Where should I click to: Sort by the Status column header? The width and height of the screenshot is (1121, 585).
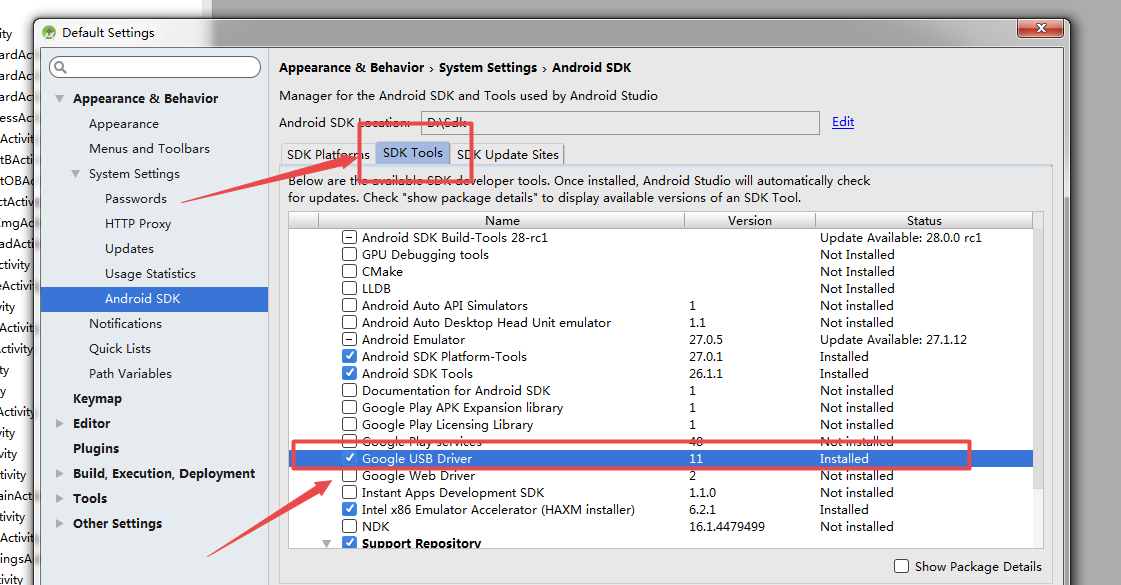coord(924,221)
